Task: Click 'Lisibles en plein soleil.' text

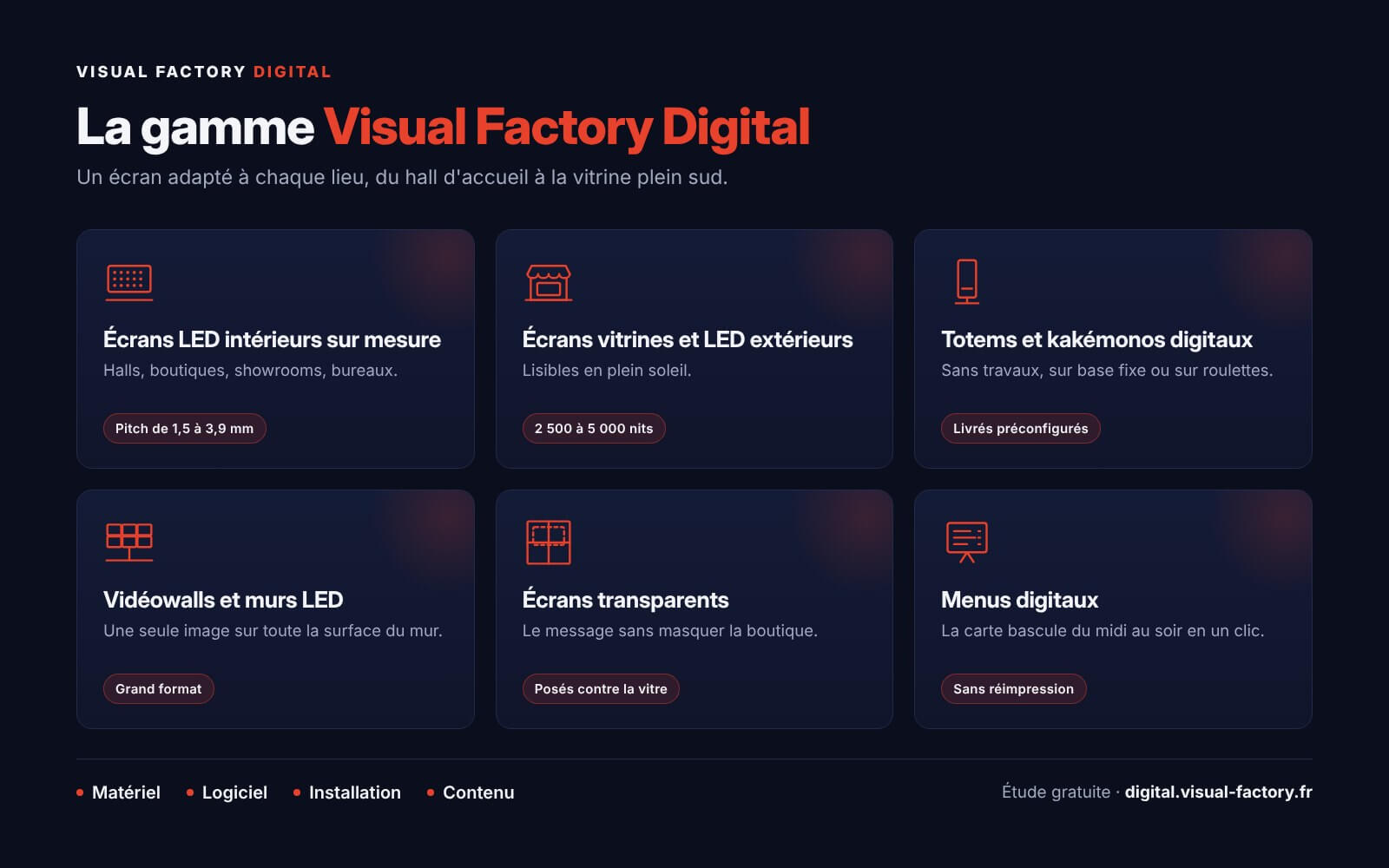Action: [607, 371]
